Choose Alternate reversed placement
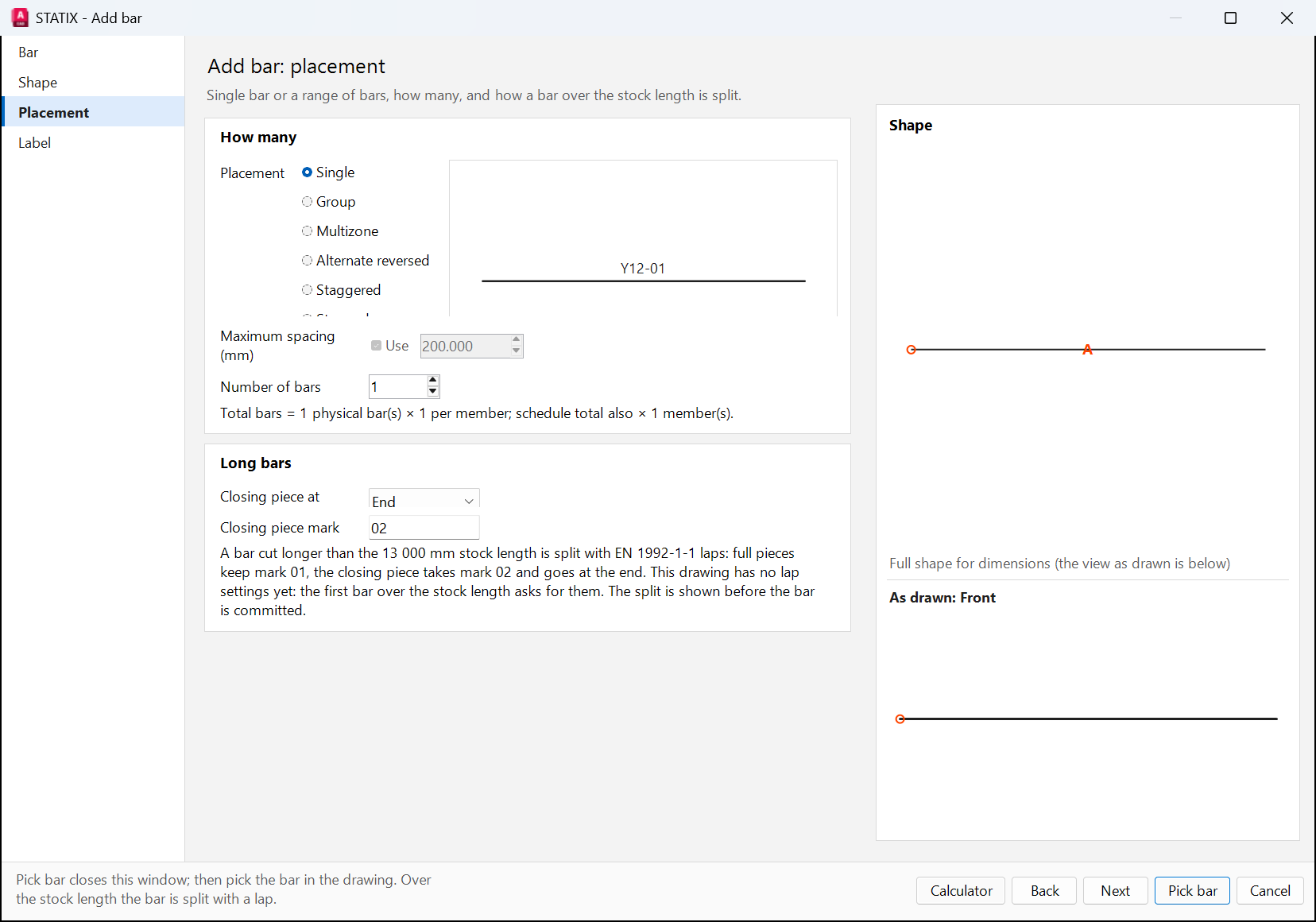 click(x=366, y=261)
